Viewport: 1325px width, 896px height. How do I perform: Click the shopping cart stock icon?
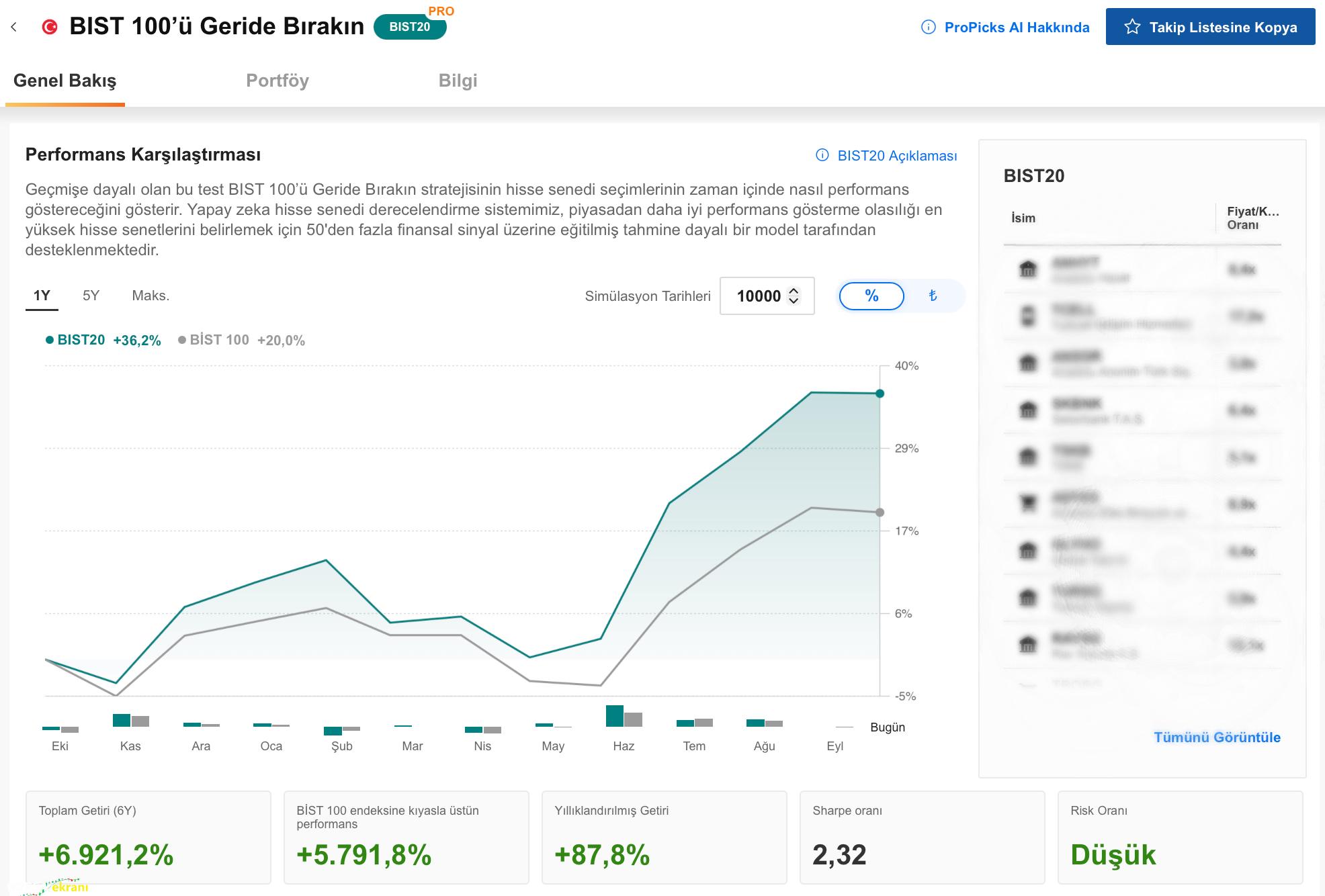(1028, 503)
